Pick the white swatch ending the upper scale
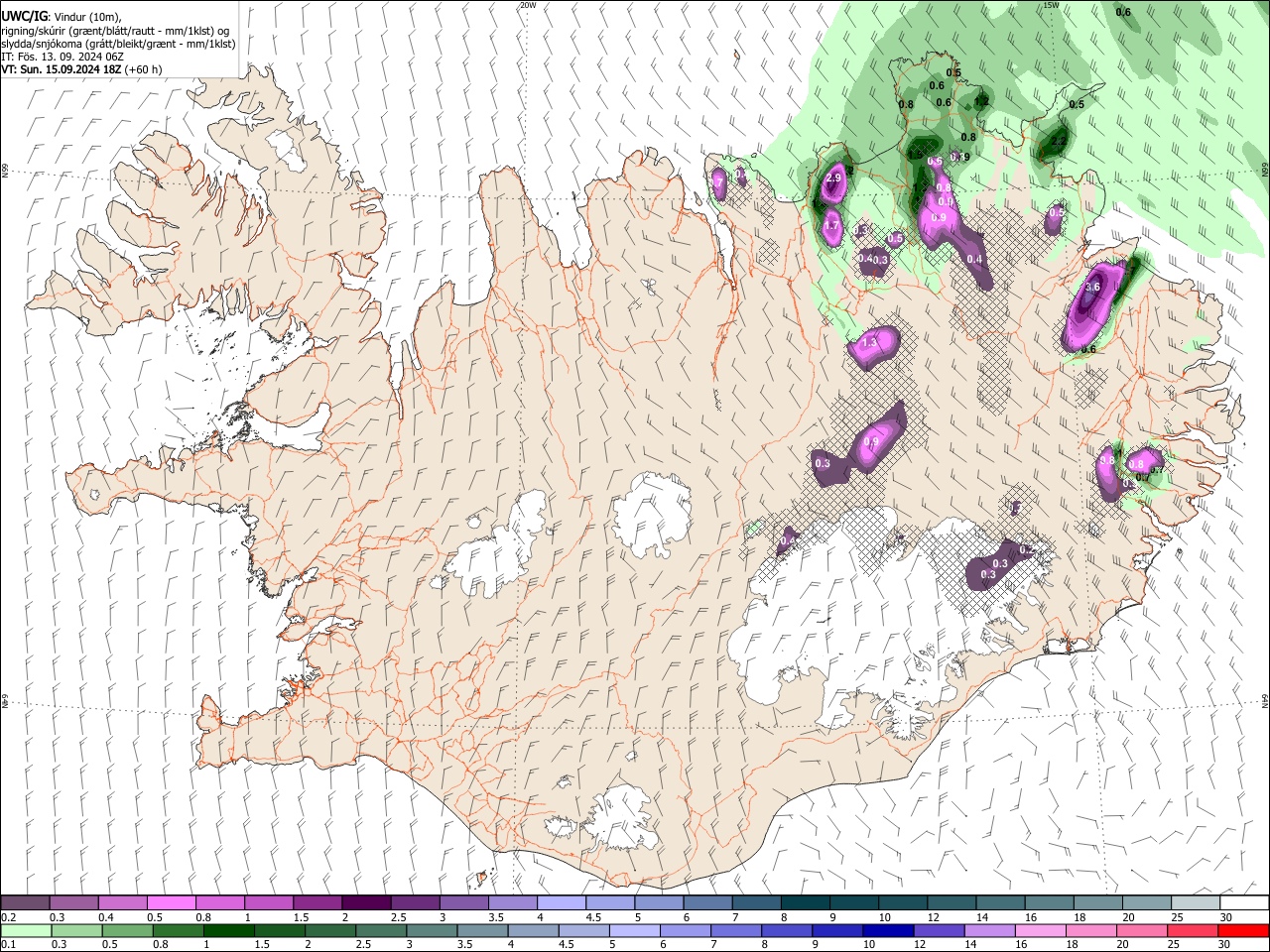 tap(1244, 902)
